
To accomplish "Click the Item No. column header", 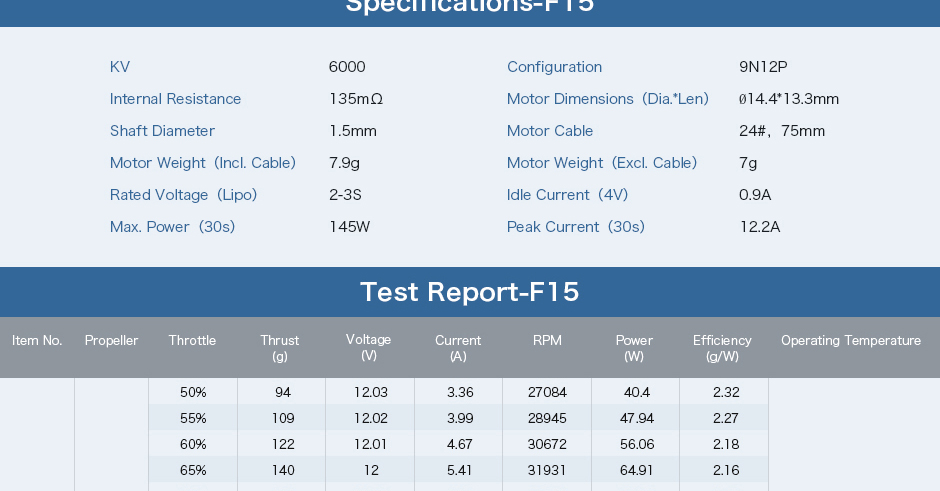I will (37, 341).
